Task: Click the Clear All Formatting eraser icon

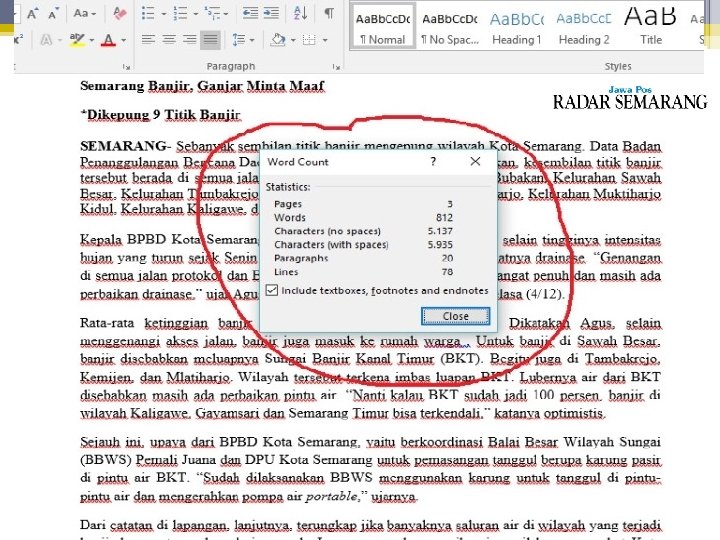Action: [120, 14]
